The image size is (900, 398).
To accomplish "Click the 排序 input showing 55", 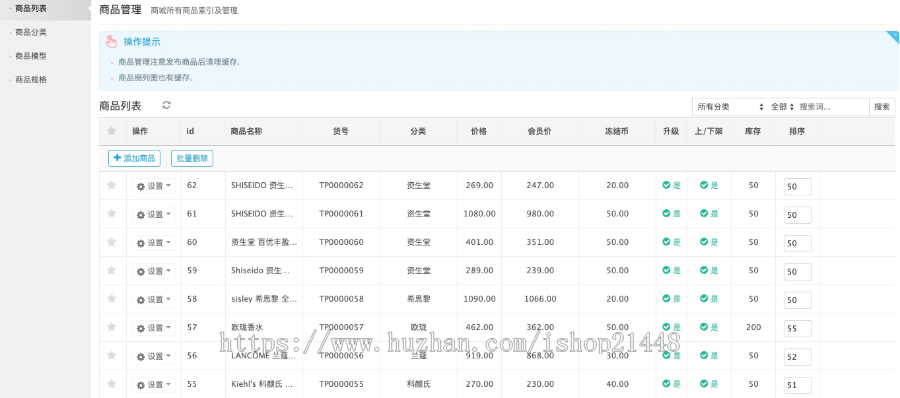I will coord(798,329).
